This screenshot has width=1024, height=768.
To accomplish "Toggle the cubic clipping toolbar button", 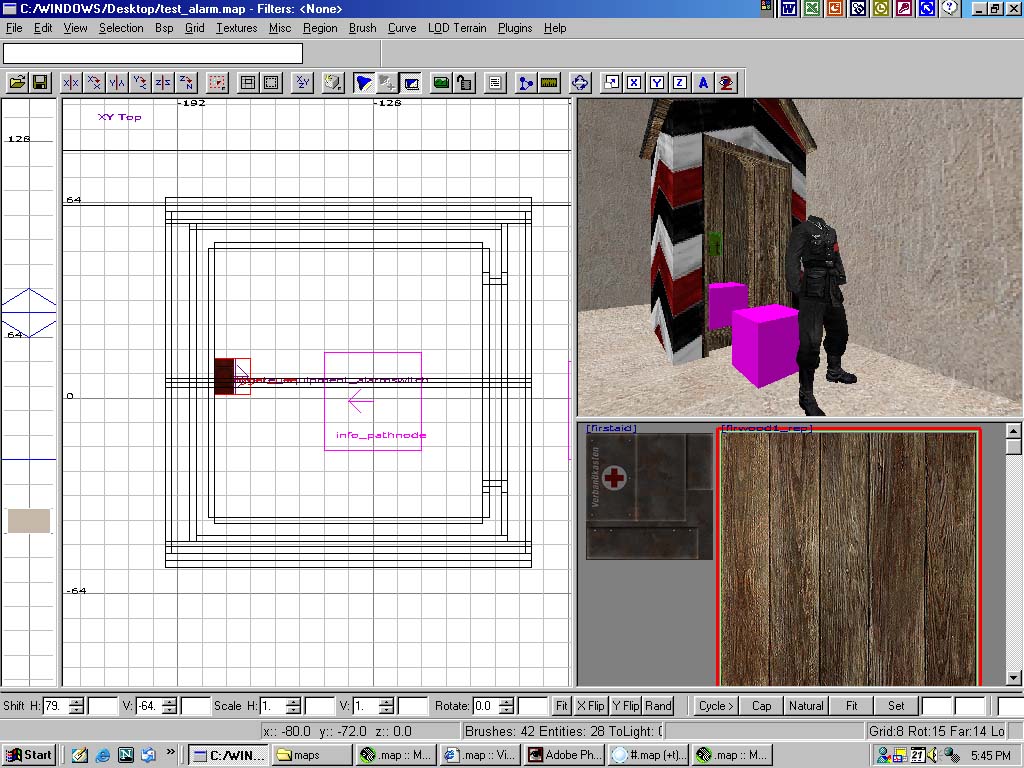I will point(410,83).
